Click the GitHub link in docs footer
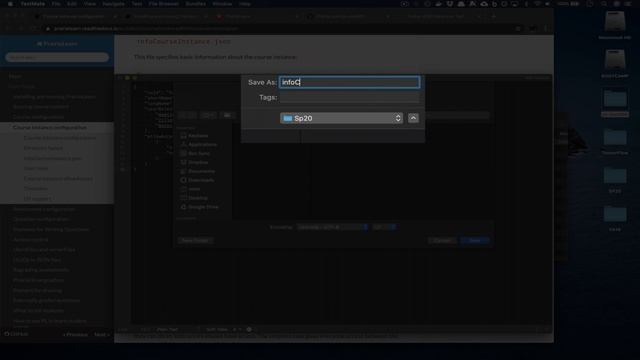 click(x=16, y=334)
